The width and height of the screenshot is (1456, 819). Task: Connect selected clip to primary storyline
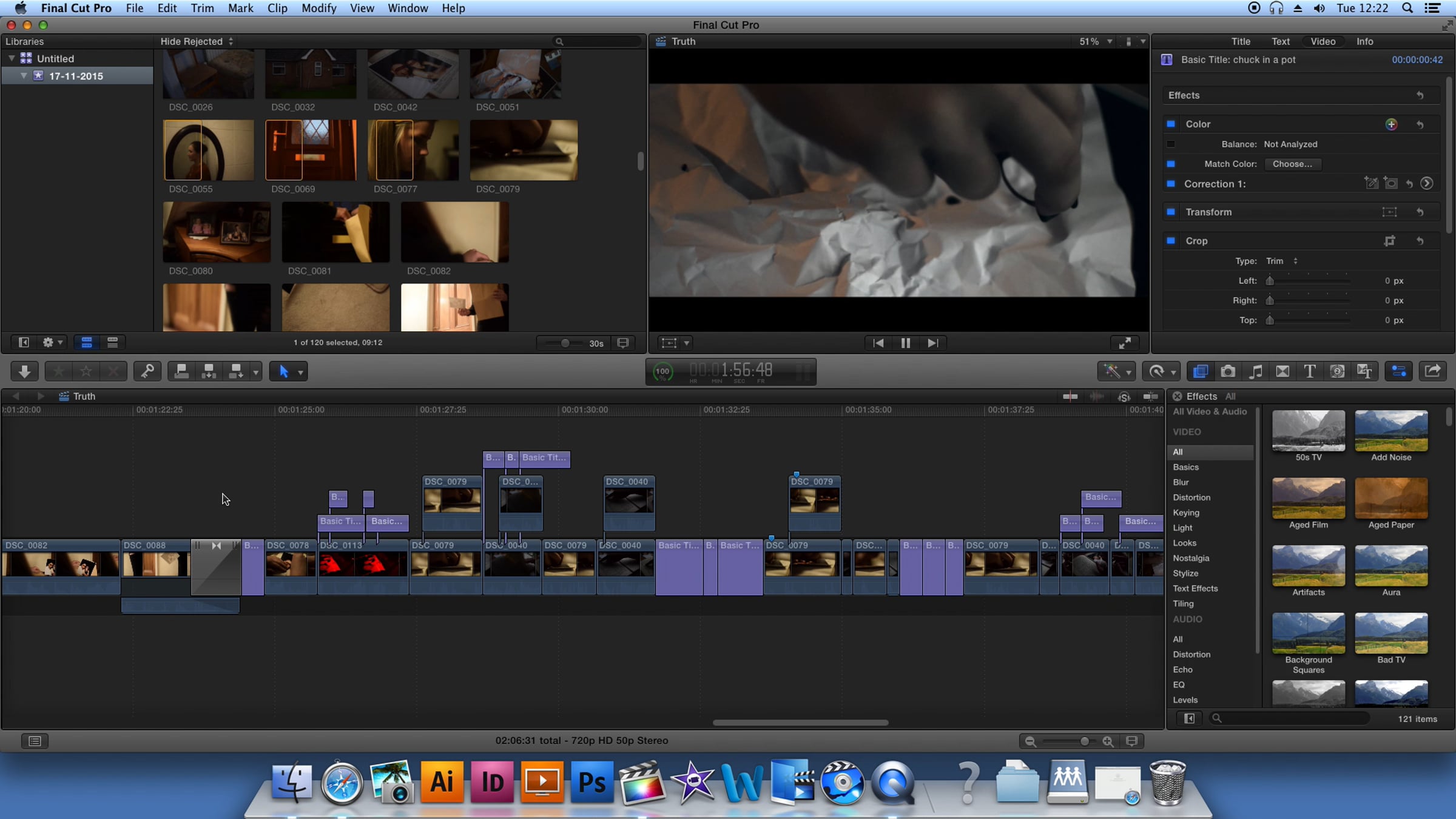[x=181, y=371]
